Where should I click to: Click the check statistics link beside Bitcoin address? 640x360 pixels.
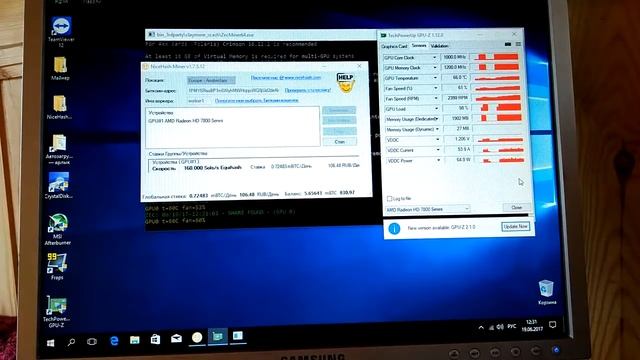point(308,90)
